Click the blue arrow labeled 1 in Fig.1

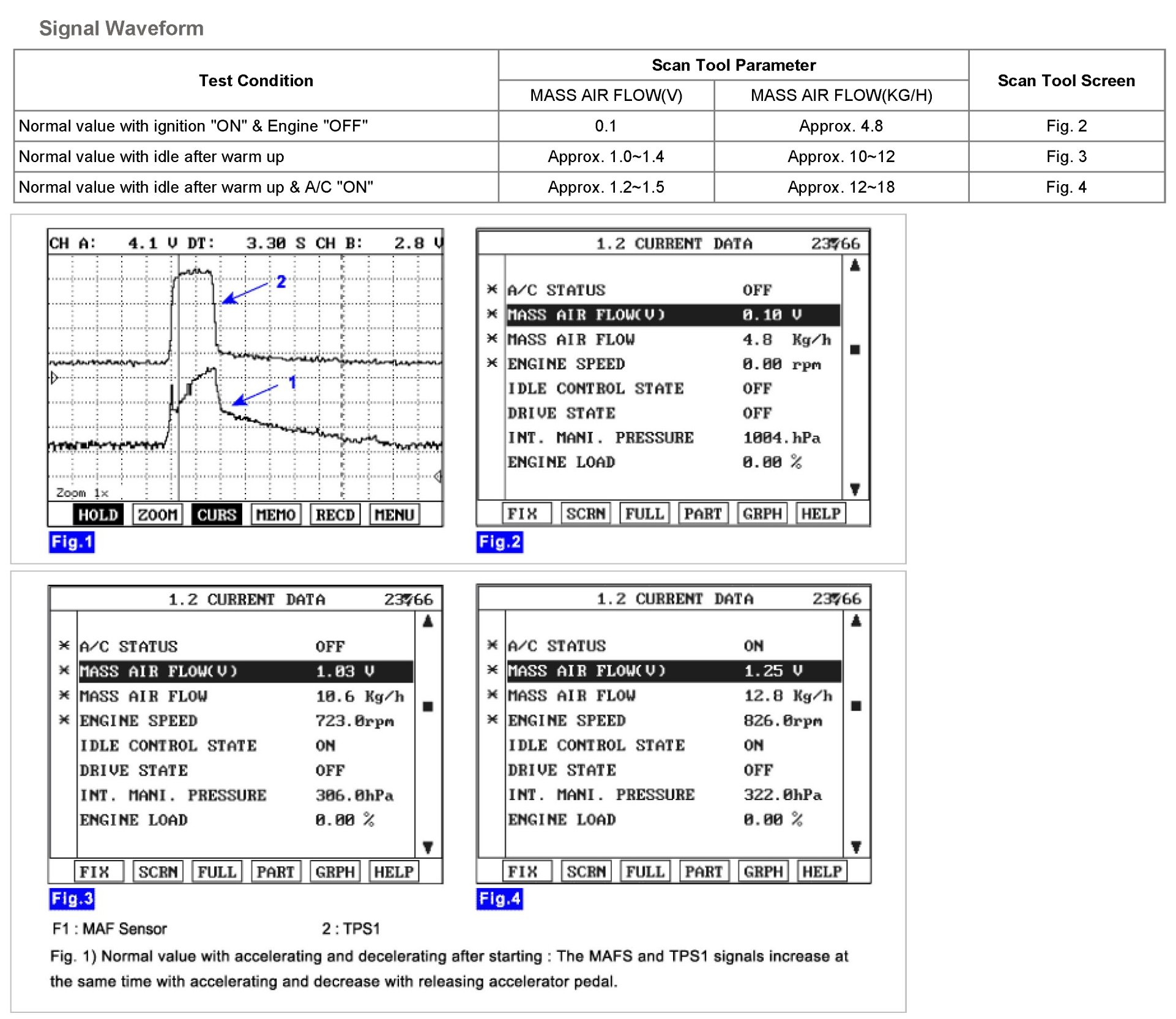256,395
